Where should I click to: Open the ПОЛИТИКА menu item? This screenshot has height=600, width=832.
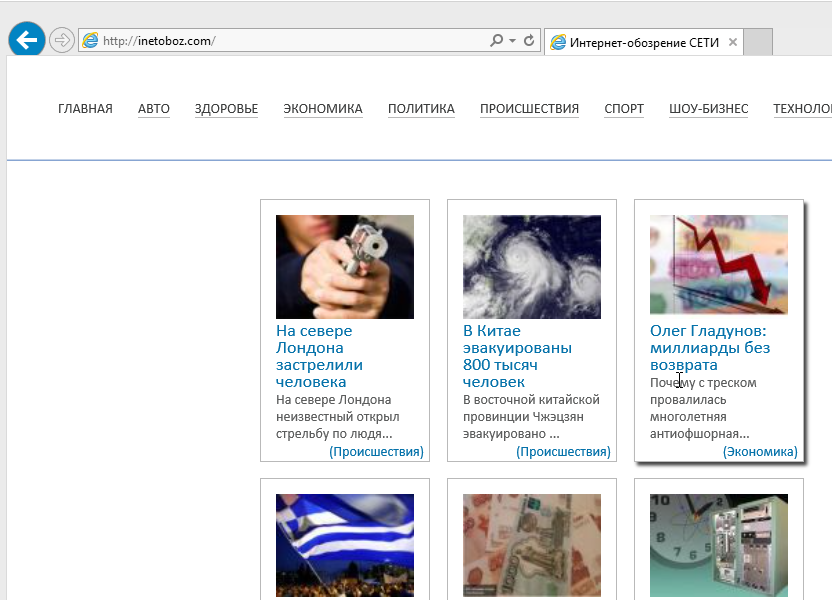pos(421,109)
